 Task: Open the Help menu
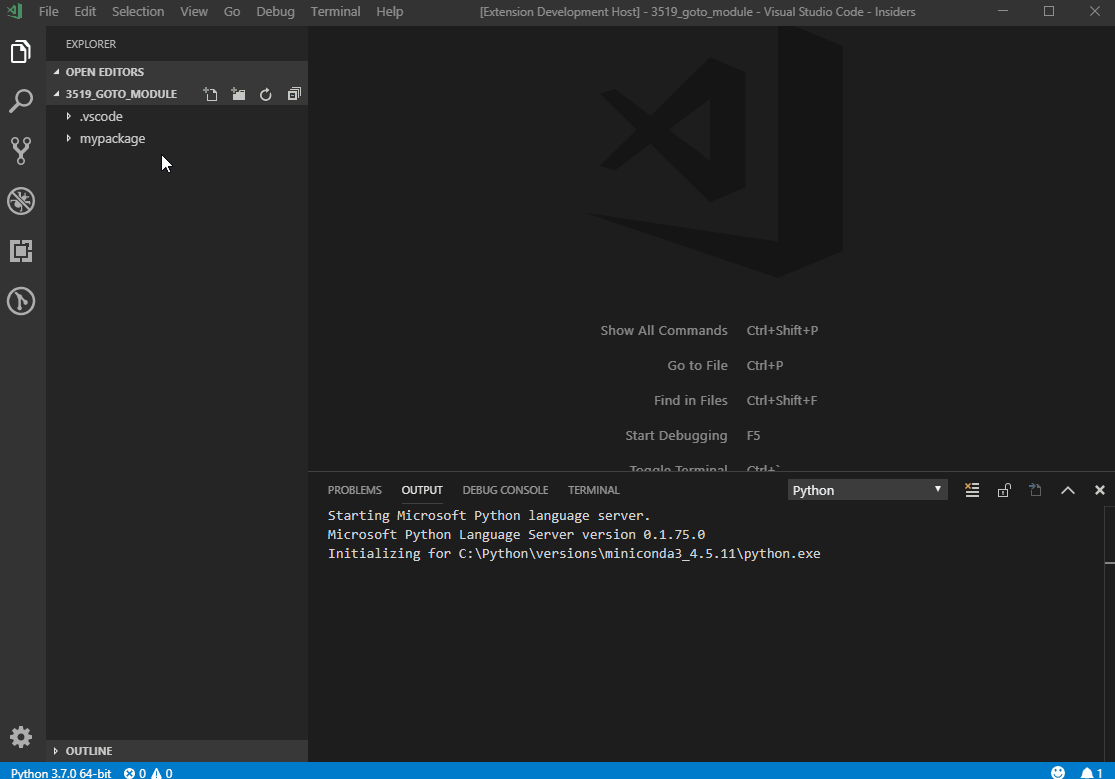[390, 11]
